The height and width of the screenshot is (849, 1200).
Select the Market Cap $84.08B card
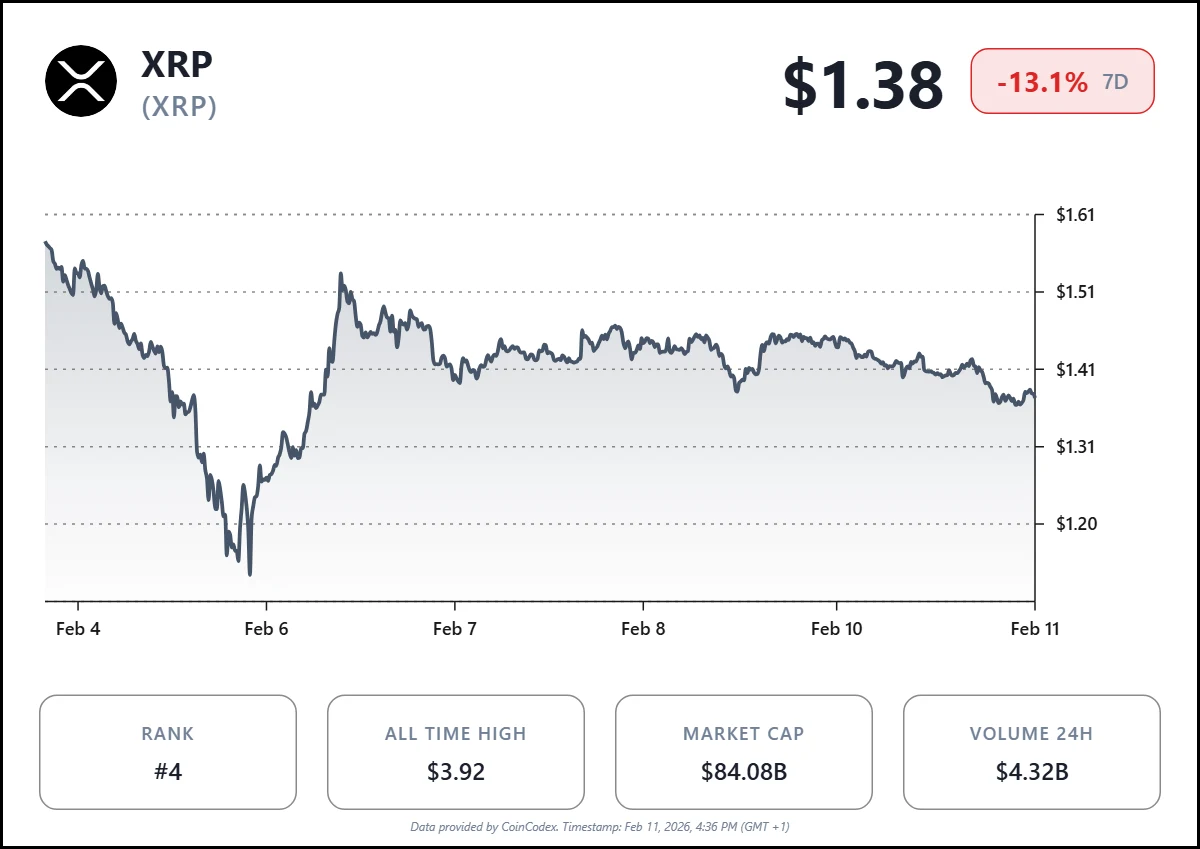click(743, 752)
